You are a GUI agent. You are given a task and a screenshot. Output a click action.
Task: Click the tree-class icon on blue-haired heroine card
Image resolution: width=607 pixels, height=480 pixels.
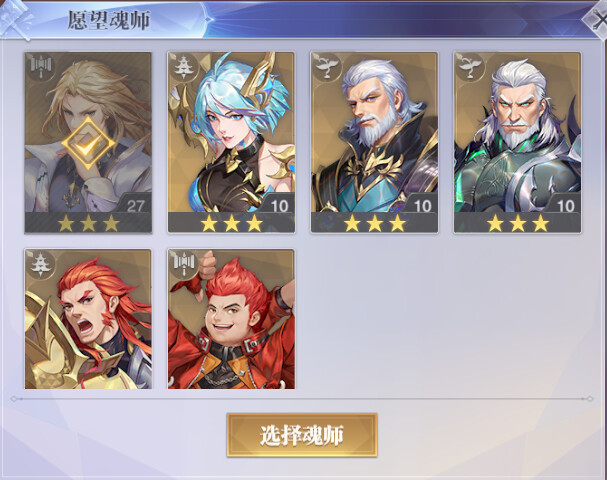(x=184, y=67)
